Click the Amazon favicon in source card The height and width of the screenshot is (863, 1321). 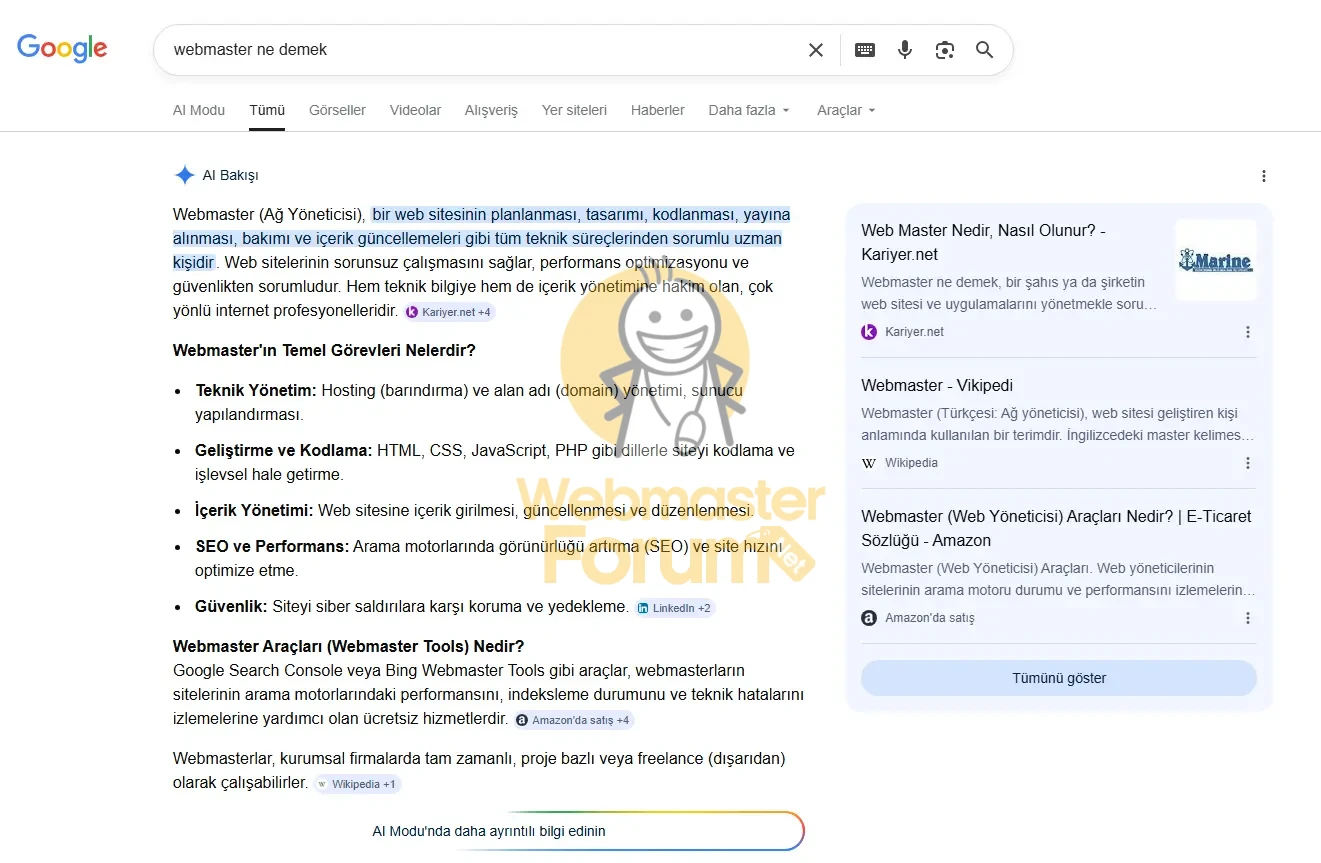(869, 618)
